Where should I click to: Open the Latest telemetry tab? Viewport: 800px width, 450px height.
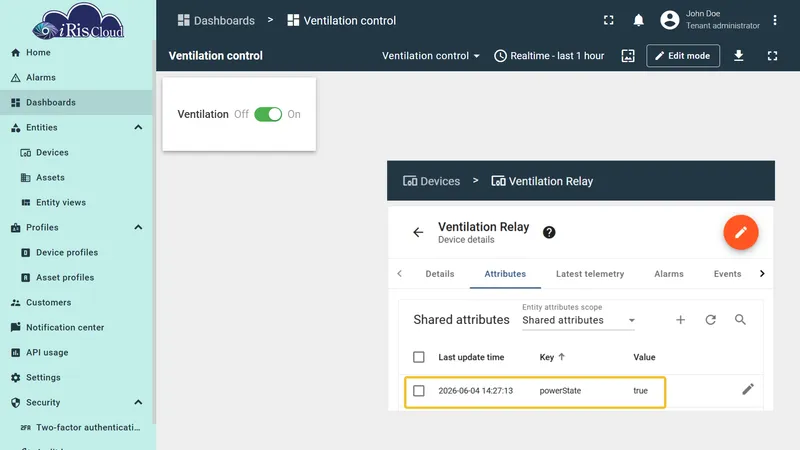(590, 274)
